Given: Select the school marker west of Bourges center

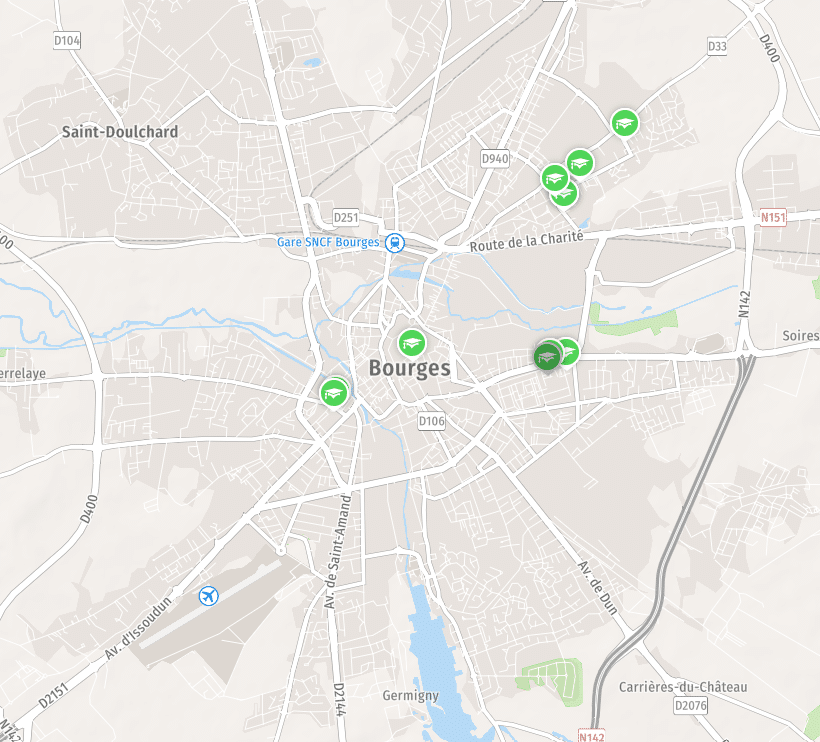Looking at the screenshot, I should click(x=334, y=393).
